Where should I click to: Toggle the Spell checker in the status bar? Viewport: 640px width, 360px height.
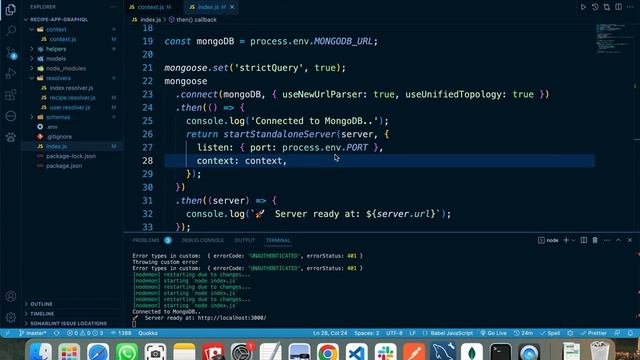550,333
